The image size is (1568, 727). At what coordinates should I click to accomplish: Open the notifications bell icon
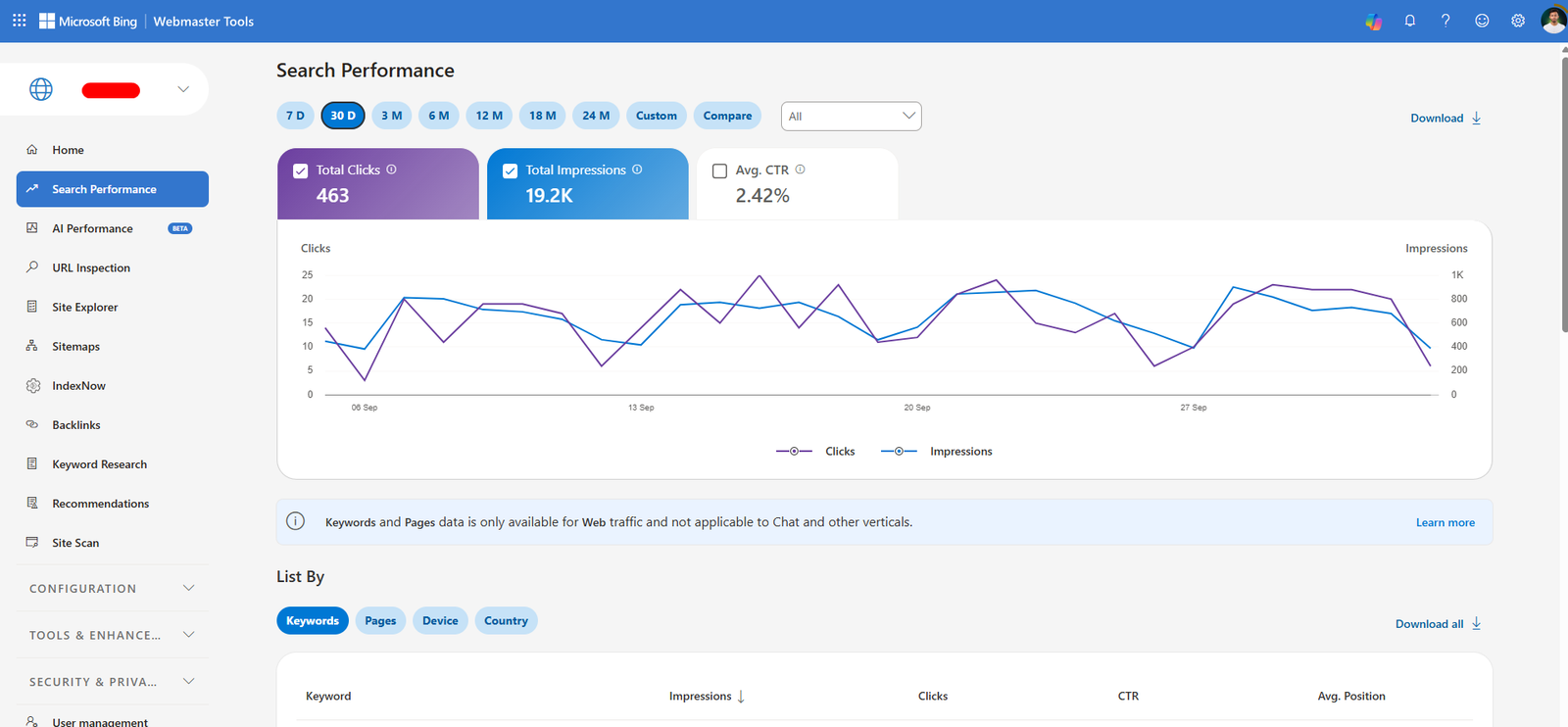[1410, 21]
